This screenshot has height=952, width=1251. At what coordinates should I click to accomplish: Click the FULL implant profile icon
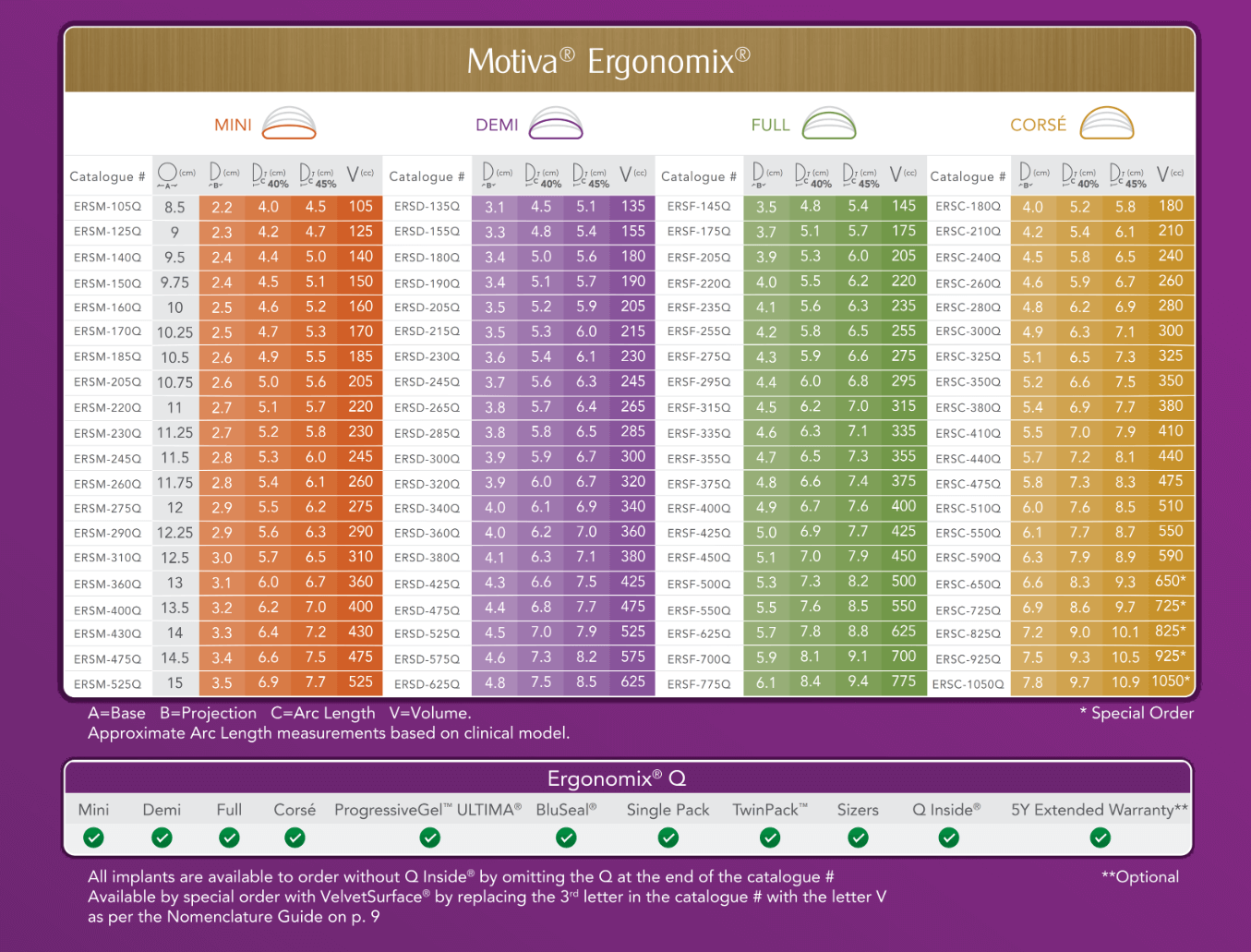829,124
